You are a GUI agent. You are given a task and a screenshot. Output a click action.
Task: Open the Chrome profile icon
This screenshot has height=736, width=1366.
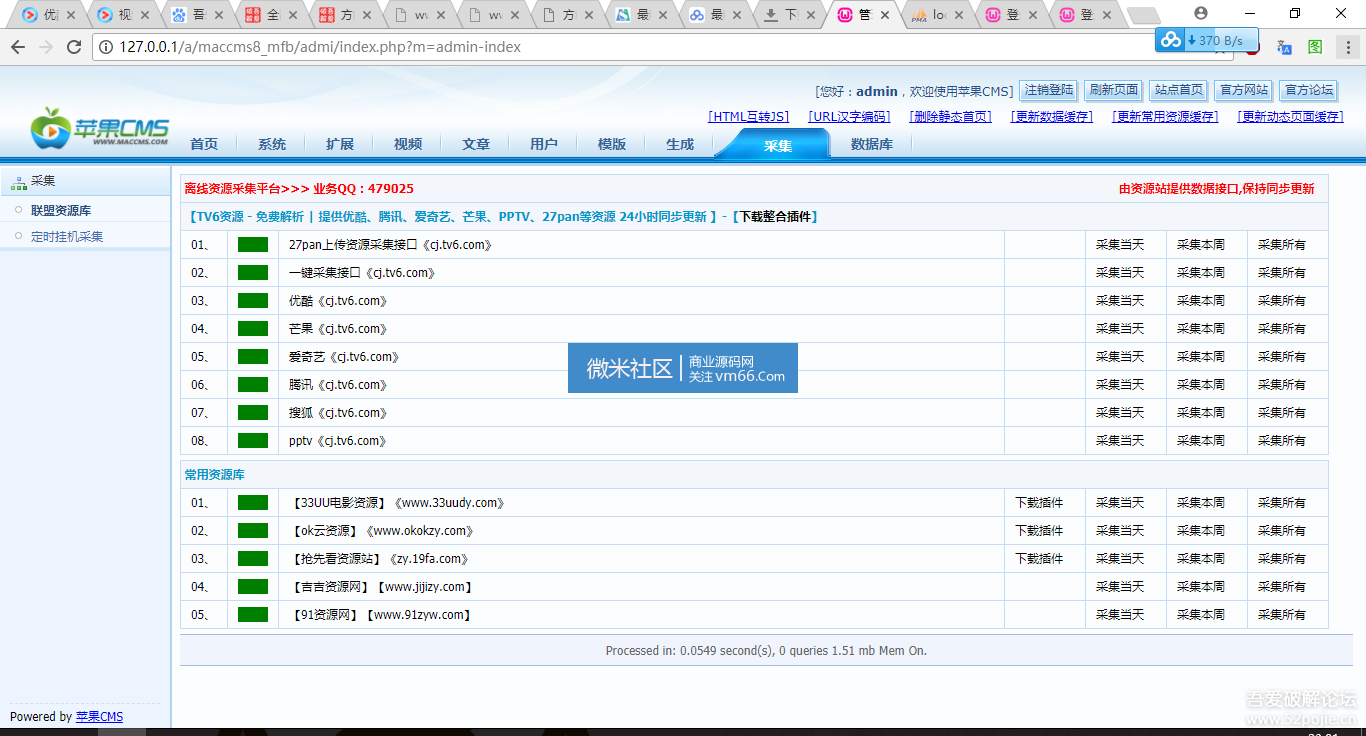coord(1201,13)
